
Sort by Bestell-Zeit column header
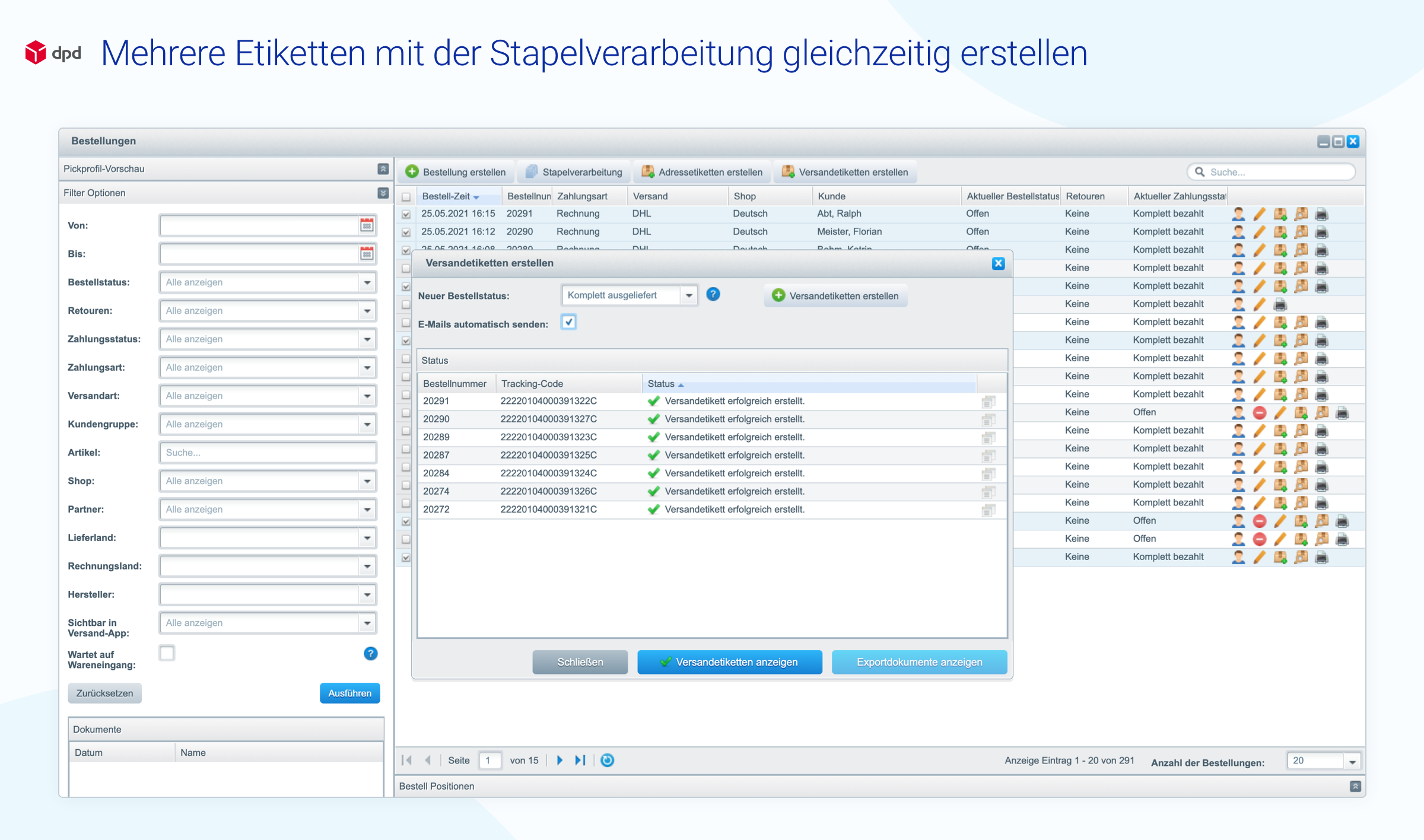(x=459, y=196)
